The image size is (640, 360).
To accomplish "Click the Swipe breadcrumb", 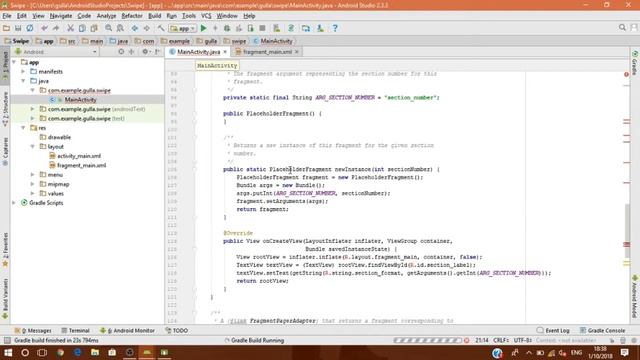I will pos(17,41).
